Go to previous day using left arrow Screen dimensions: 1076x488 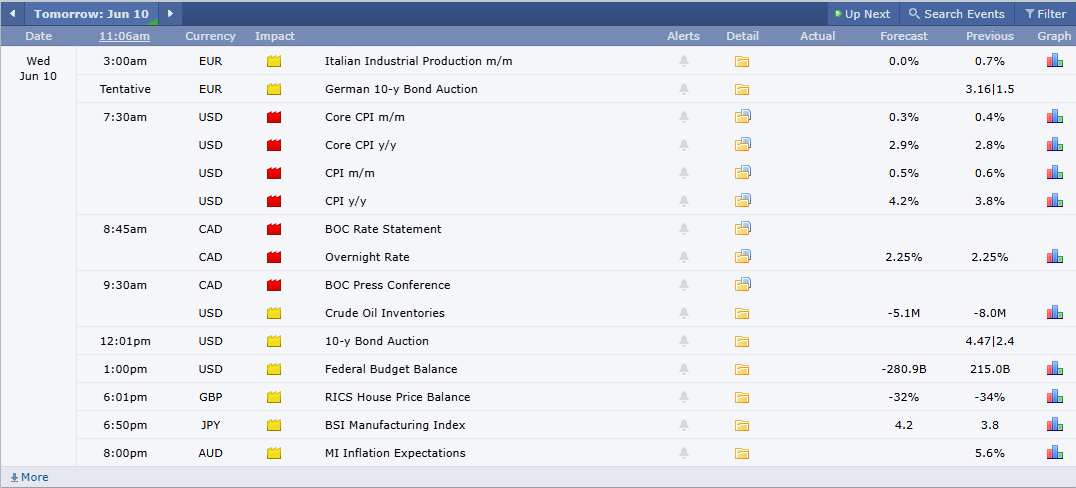(12, 14)
